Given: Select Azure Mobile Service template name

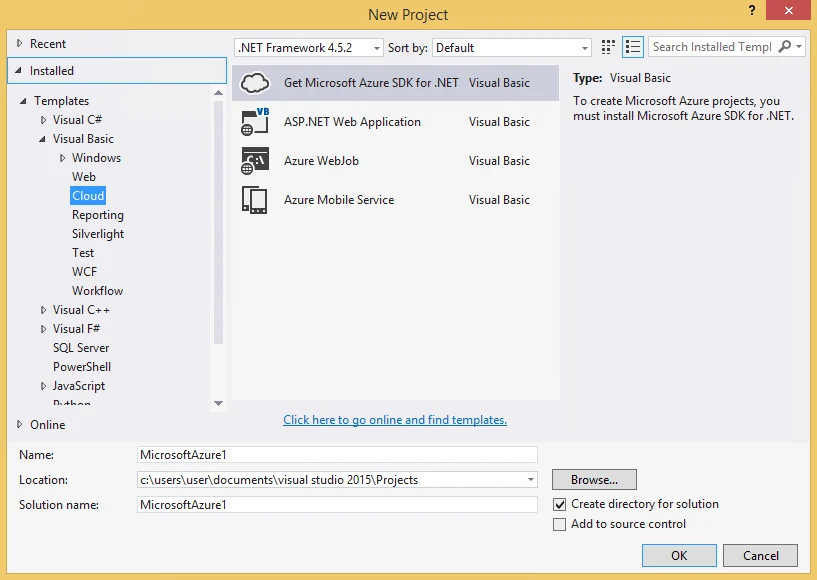Looking at the screenshot, I should pos(339,200).
